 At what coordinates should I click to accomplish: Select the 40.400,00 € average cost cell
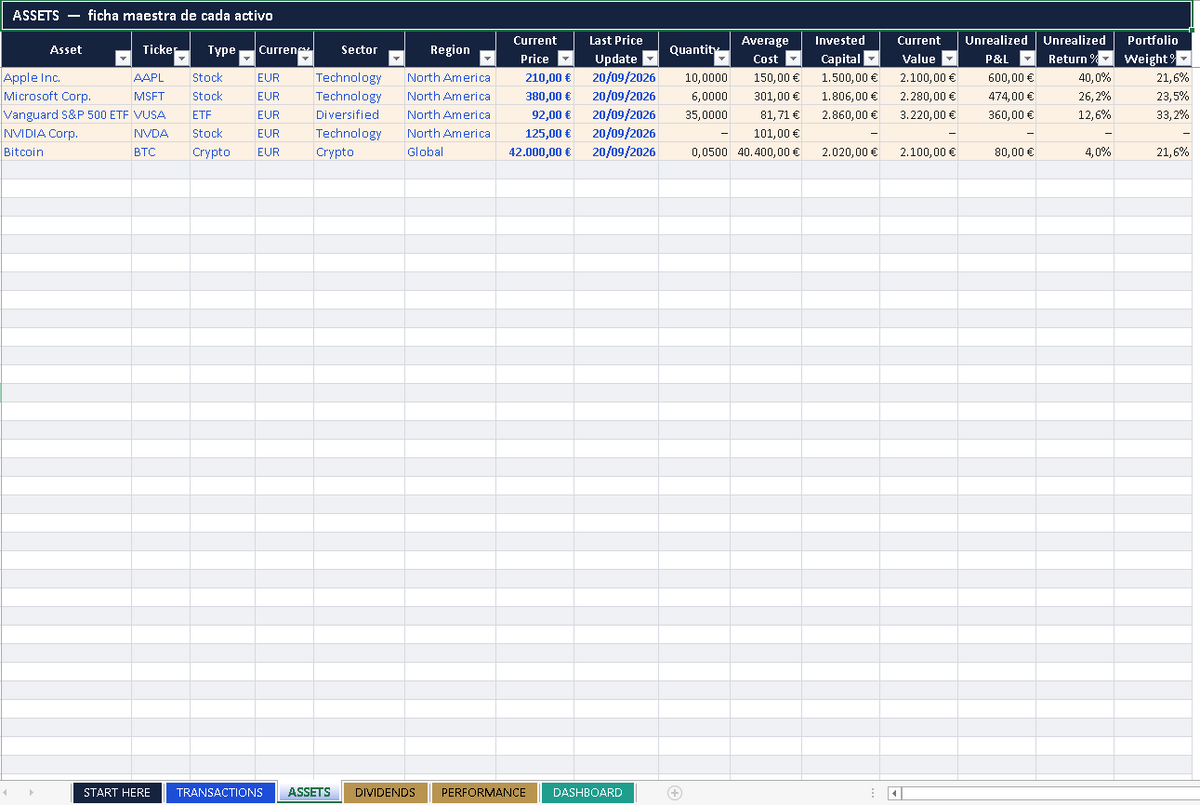766,152
